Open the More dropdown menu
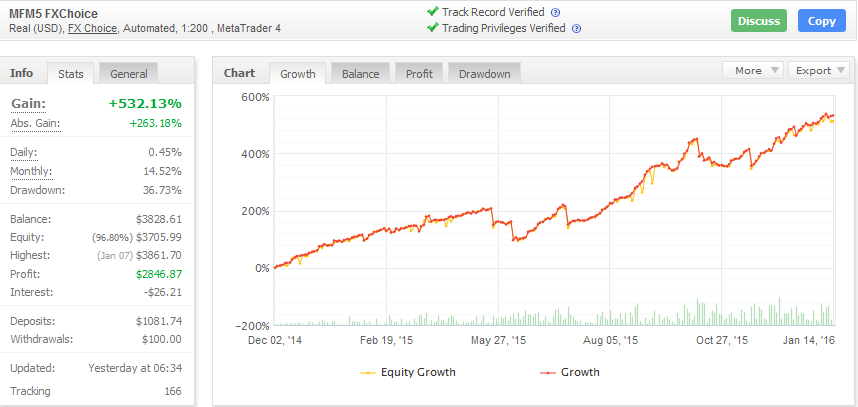The width and height of the screenshot is (858, 407). pyautogui.click(x=753, y=70)
